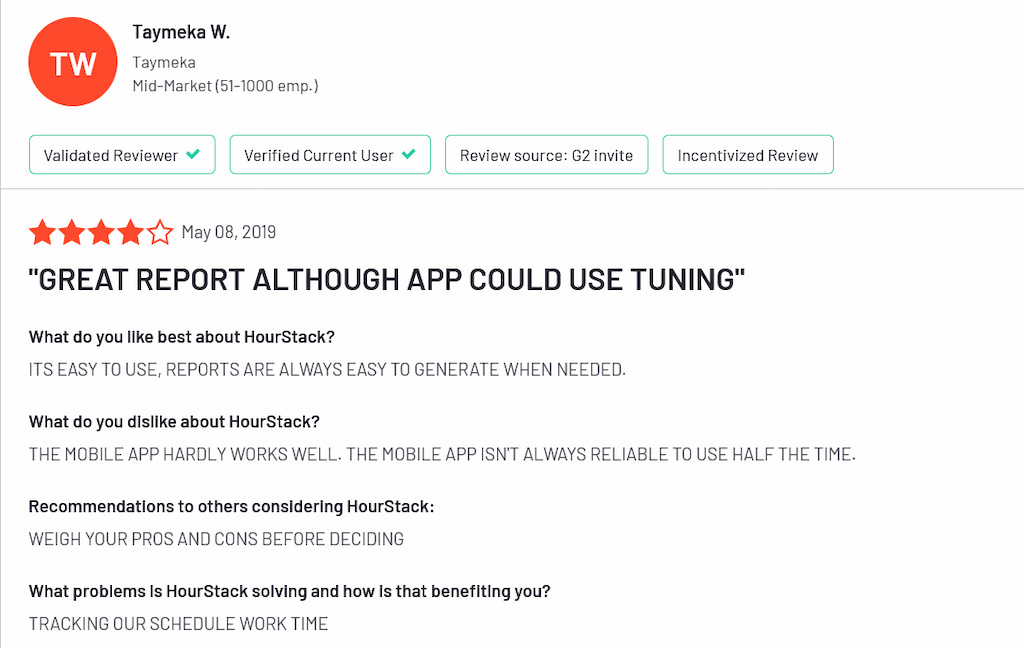This screenshot has height=648, width=1024.
Task: Select the second star of the rating
Action: tap(71, 232)
